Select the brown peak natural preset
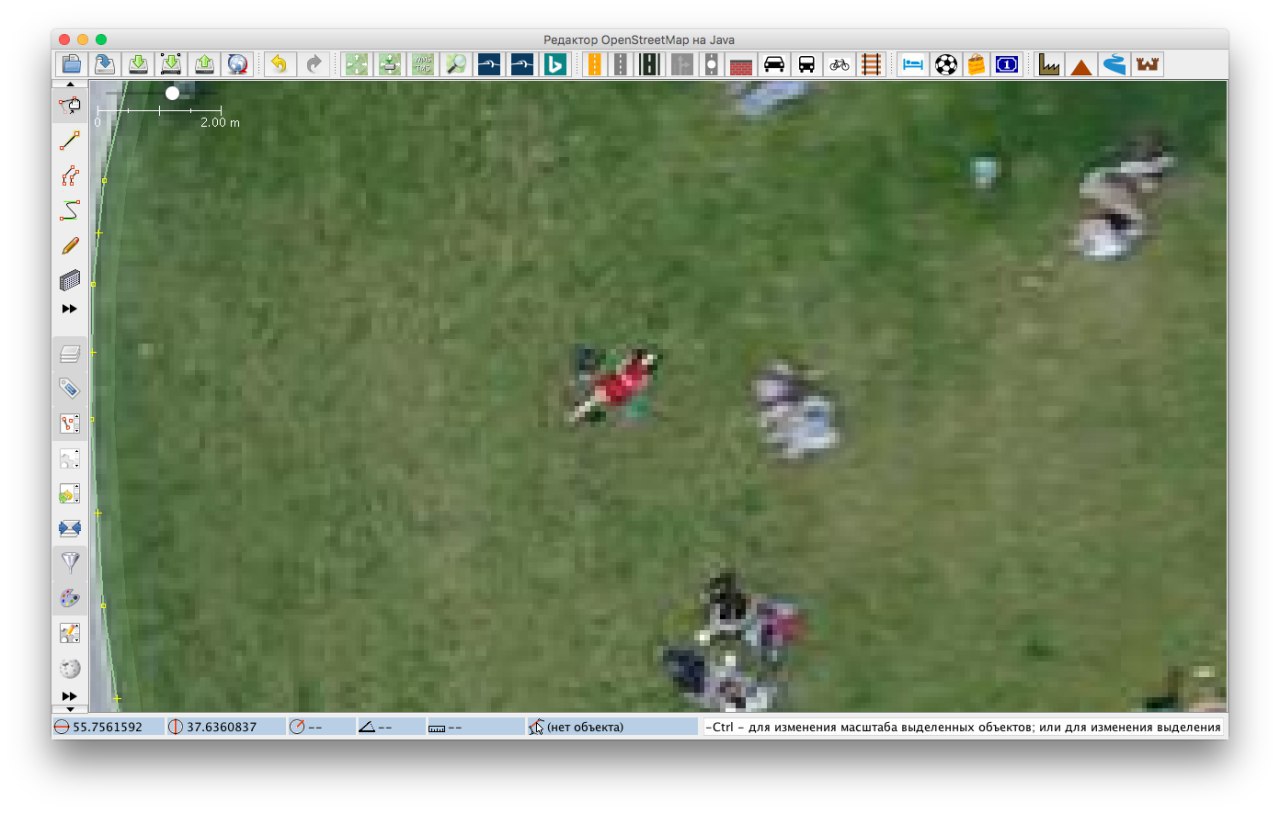 click(1081, 65)
